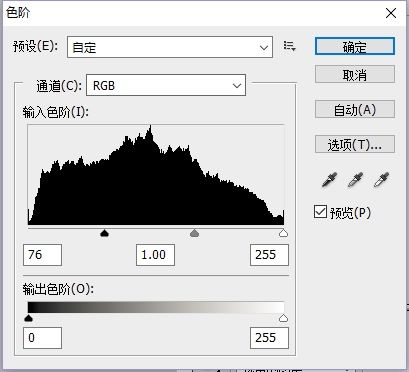Click the input highlight white slider
409x372 pixels.
coord(283,233)
